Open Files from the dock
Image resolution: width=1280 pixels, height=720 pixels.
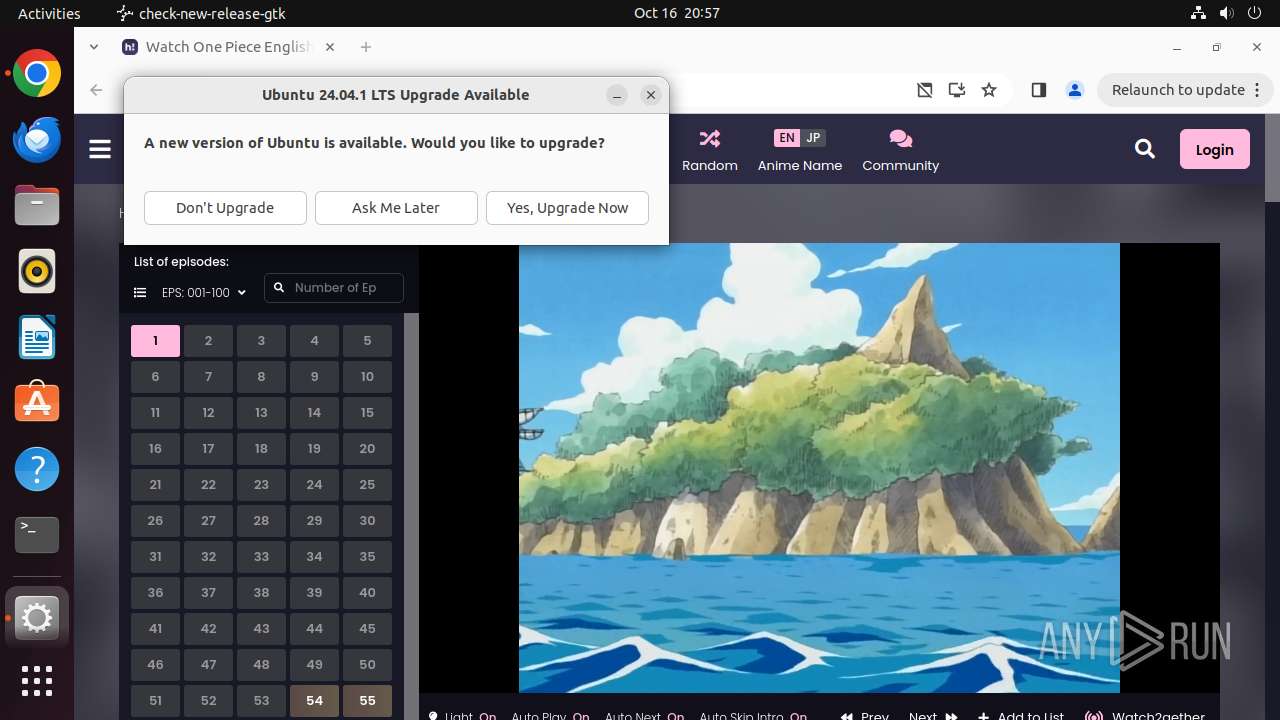(x=37, y=206)
